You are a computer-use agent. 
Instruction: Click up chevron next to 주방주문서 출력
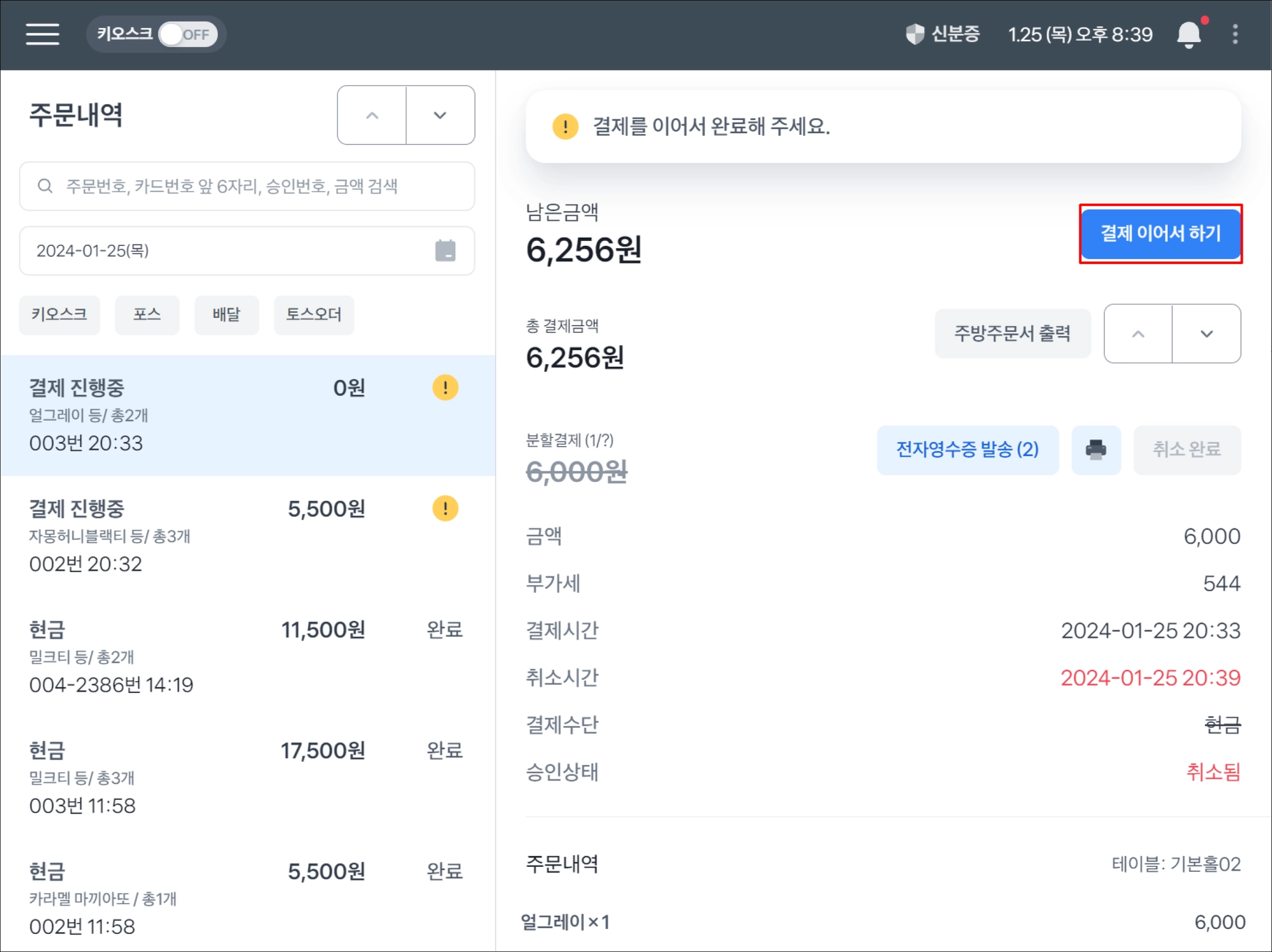pos(1138,334)
